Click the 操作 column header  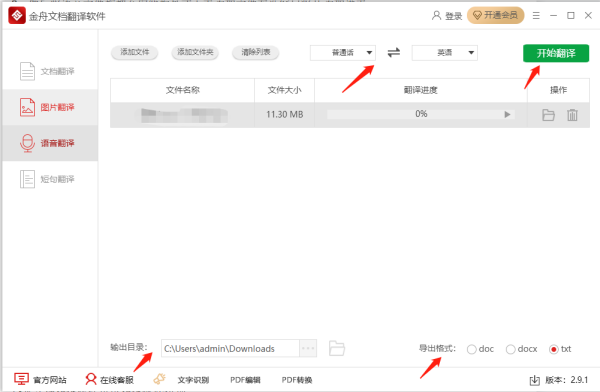coord(558,90)
